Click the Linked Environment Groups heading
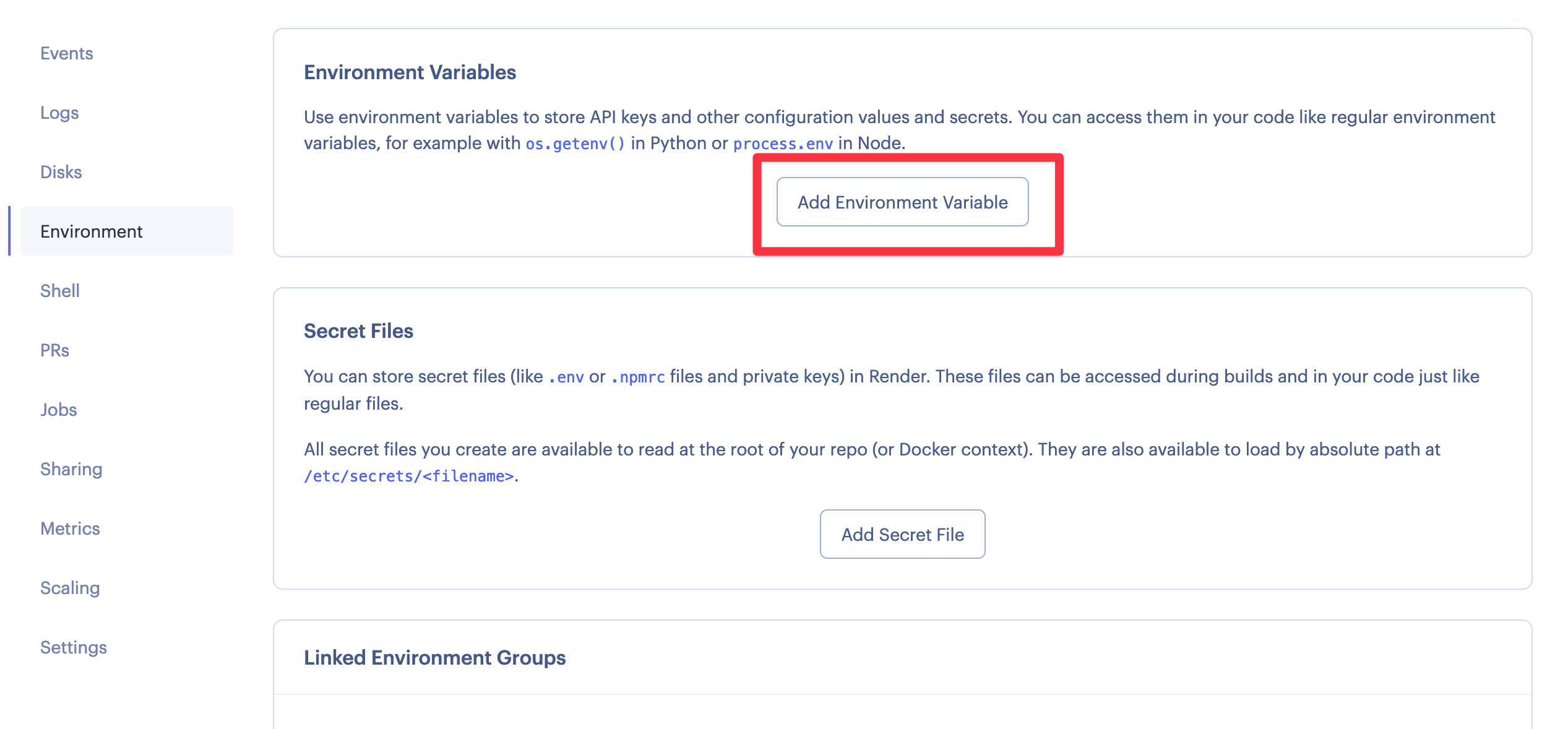Screen dimensions: 1568x729 pos(434,658)
